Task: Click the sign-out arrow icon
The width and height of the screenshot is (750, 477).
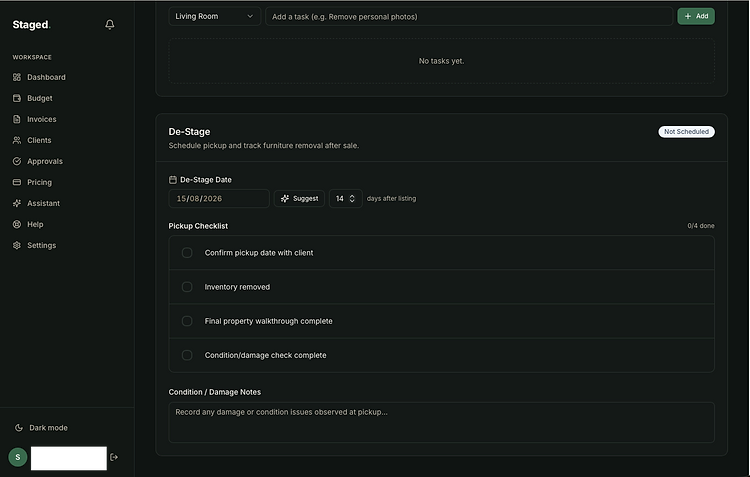Action: click(x=114, y=457)
